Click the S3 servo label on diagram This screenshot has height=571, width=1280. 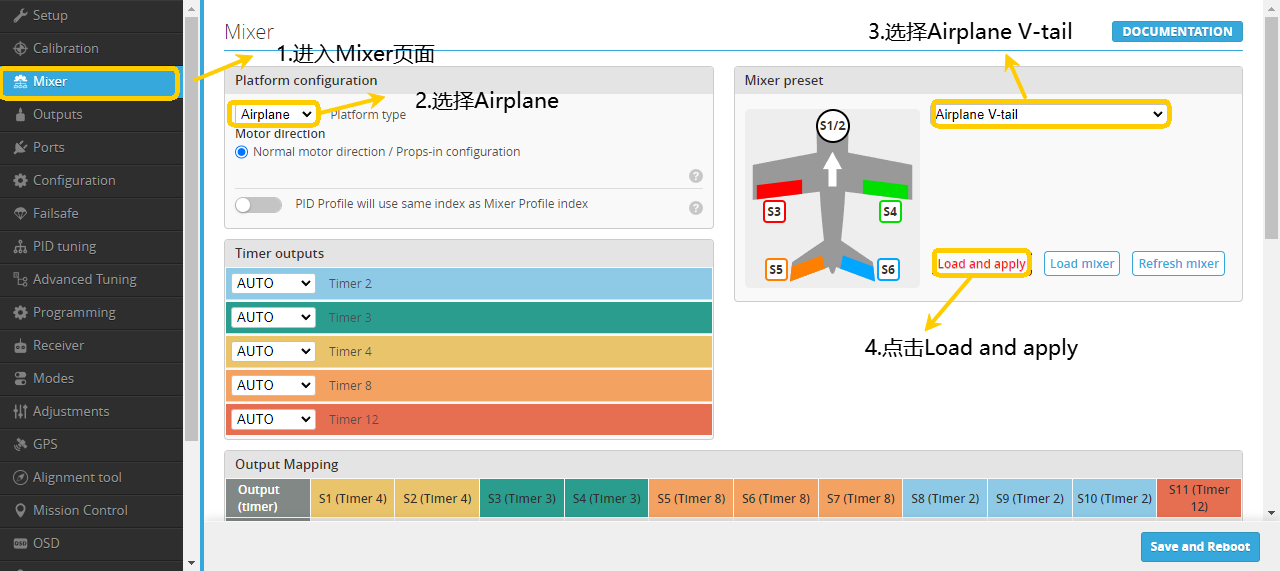774,212
